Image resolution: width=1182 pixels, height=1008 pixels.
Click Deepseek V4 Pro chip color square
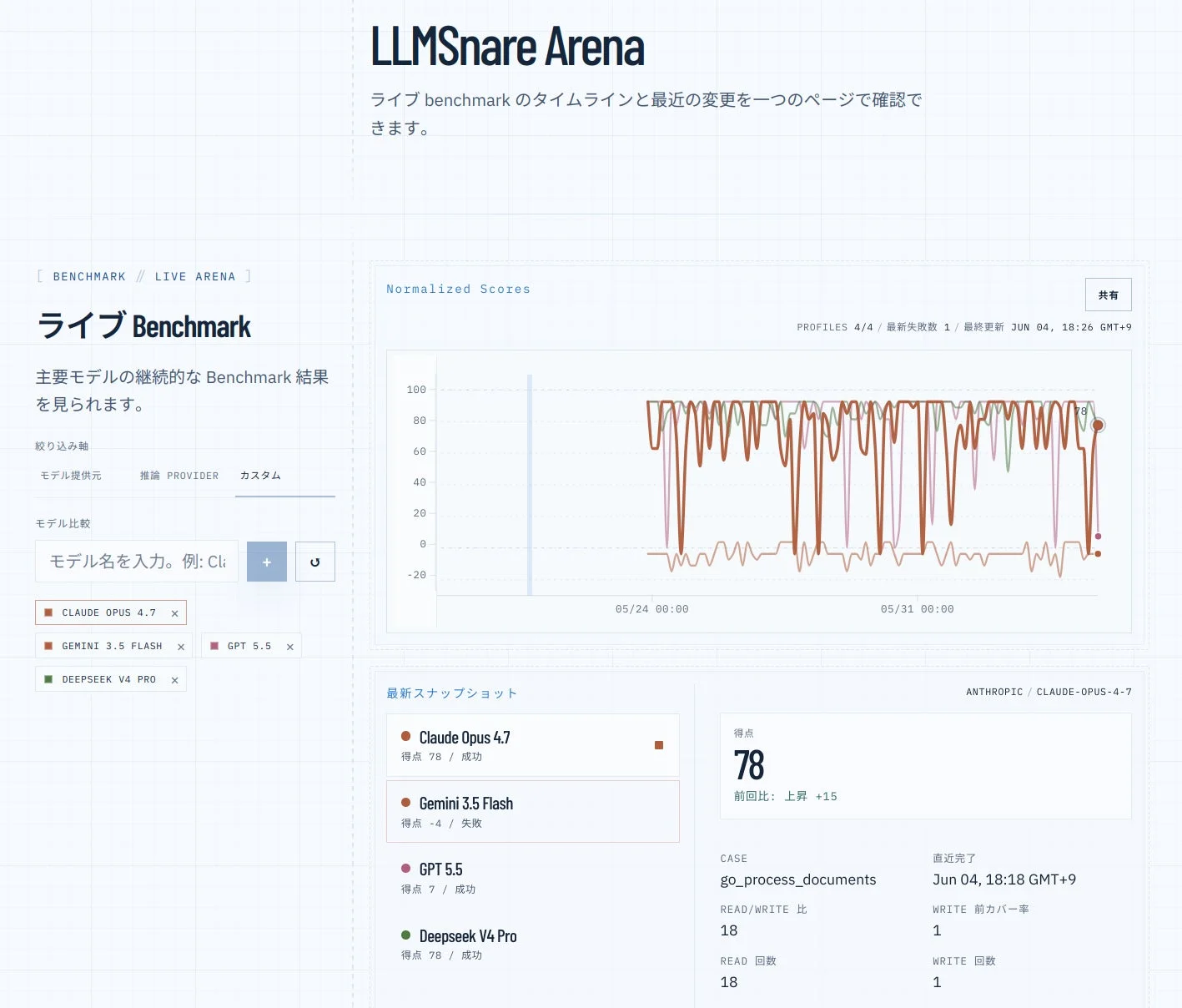click(48, 679)
